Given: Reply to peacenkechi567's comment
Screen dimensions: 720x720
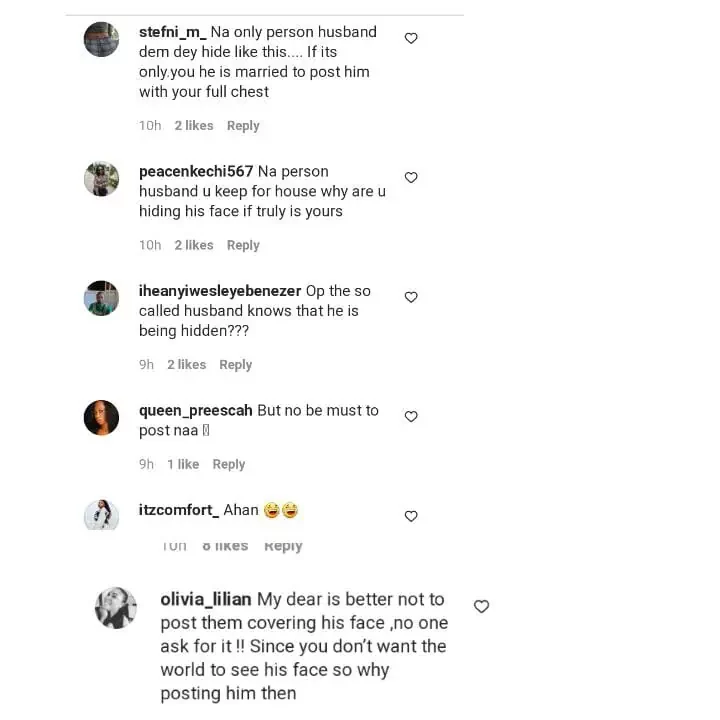Looking at the screenshot, I should pos(243,245).
